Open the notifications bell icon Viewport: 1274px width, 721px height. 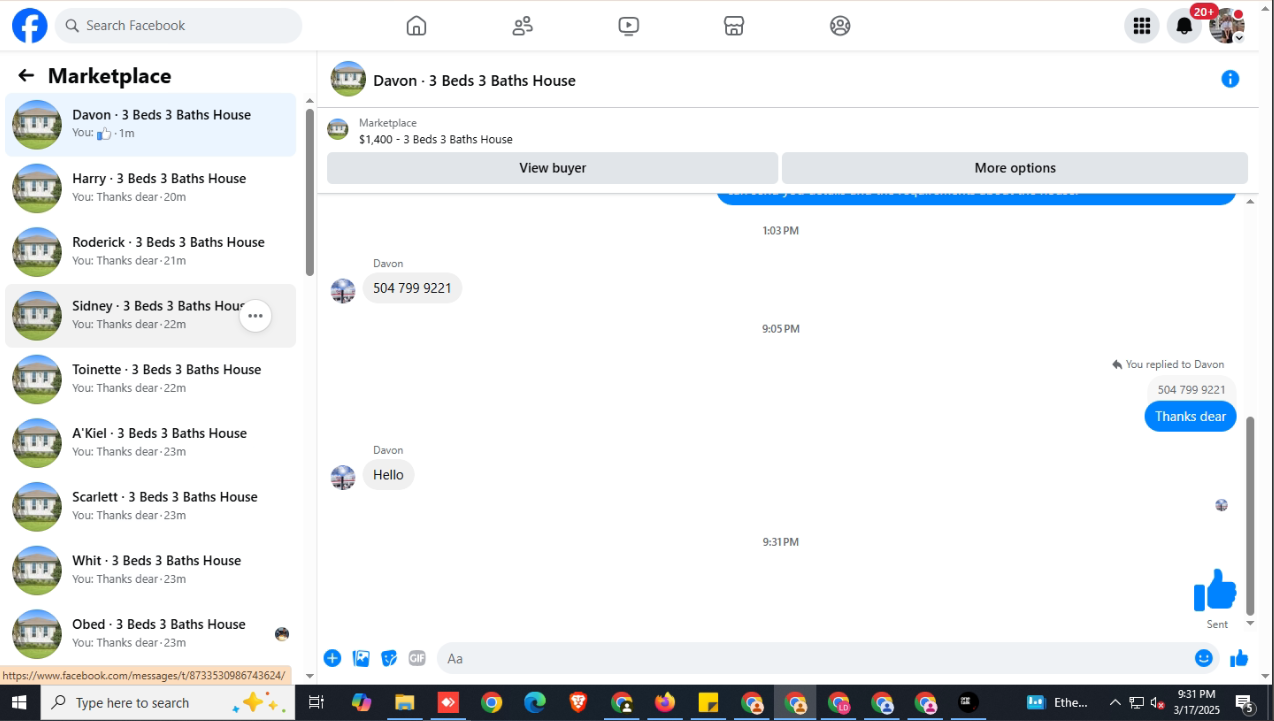pyautogui.click(x=1184, y=26)
